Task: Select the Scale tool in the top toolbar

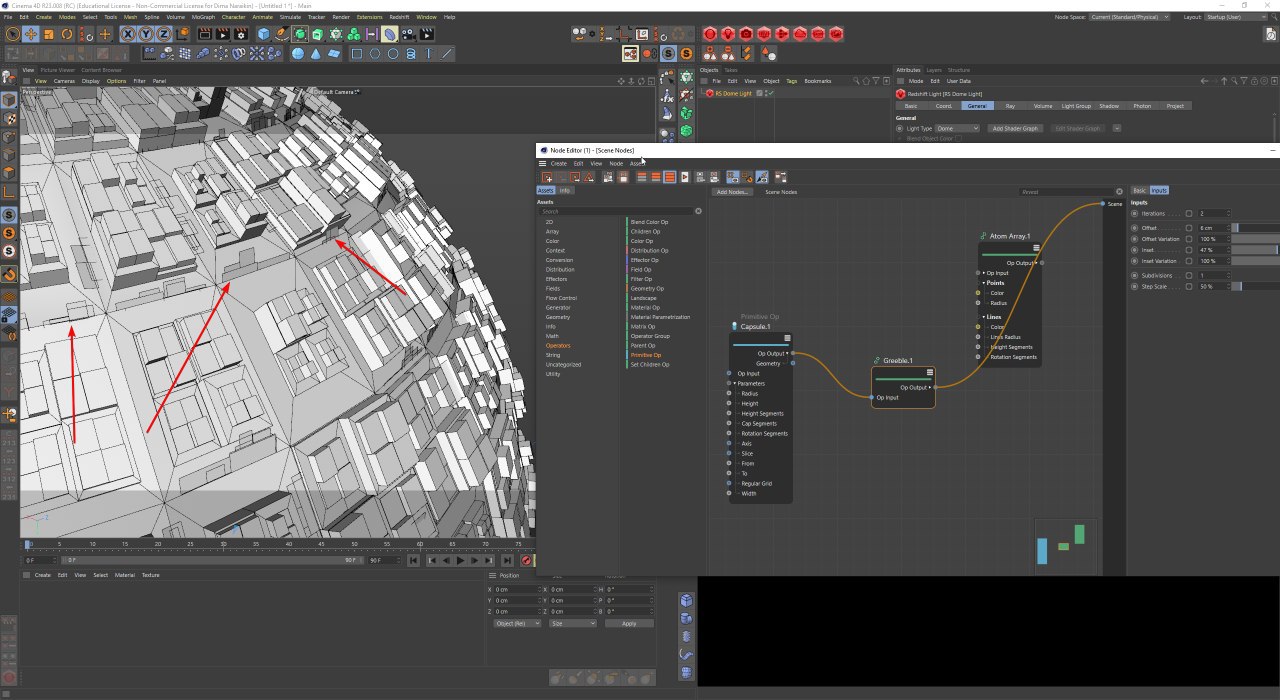Action: tap(48, 34)
